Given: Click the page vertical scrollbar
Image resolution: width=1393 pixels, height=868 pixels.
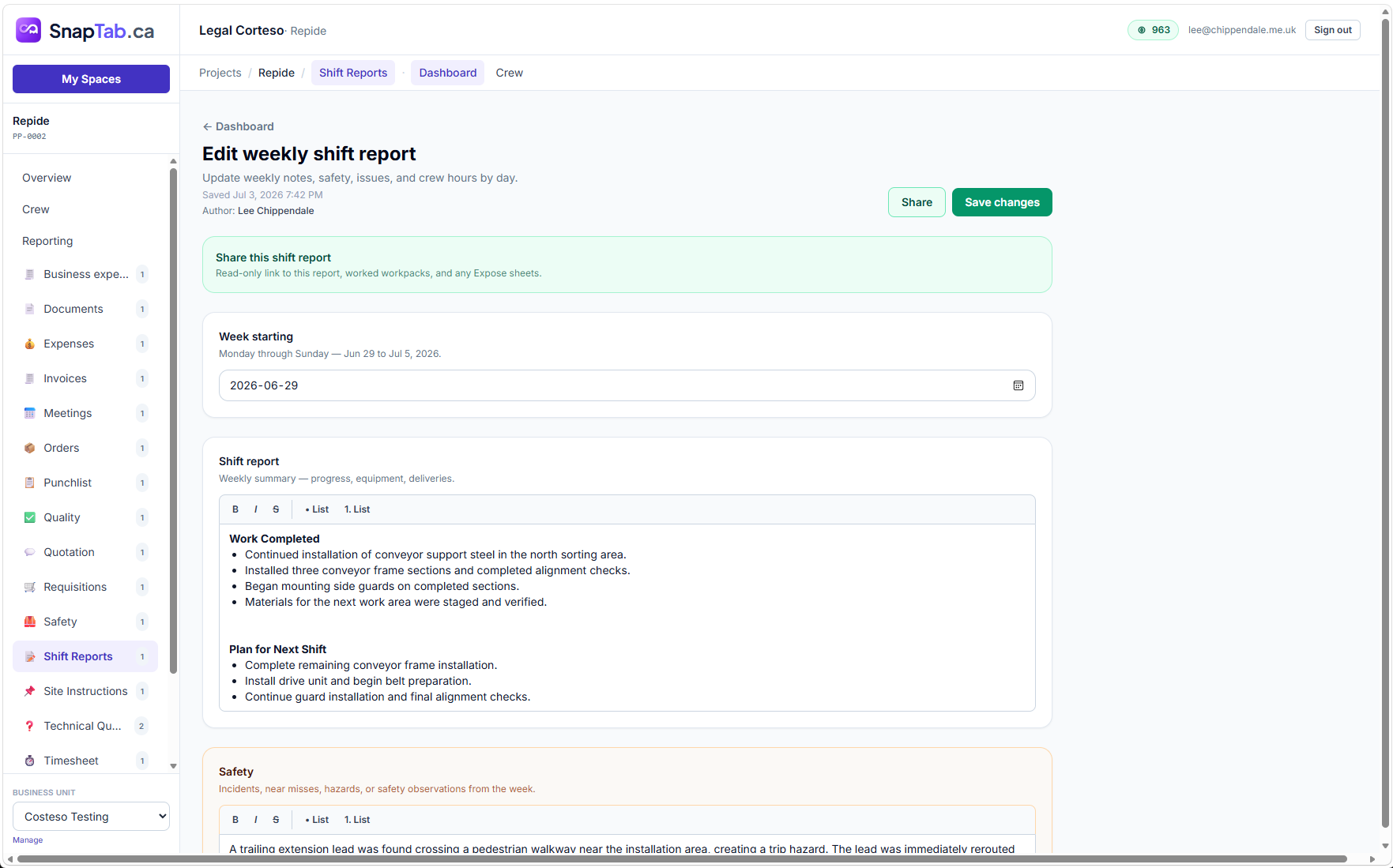Looking at the screenshot, I should (1385, 423).
